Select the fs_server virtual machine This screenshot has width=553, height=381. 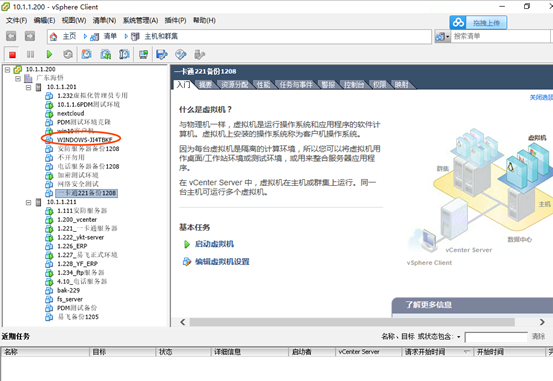point(70,299)
